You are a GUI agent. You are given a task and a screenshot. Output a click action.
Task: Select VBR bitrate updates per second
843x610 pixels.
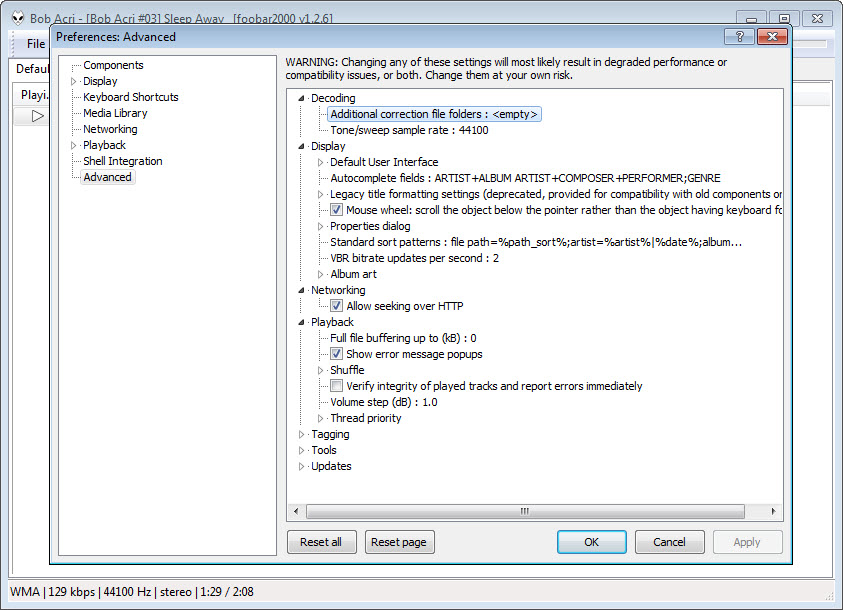(x=415, y=258)
